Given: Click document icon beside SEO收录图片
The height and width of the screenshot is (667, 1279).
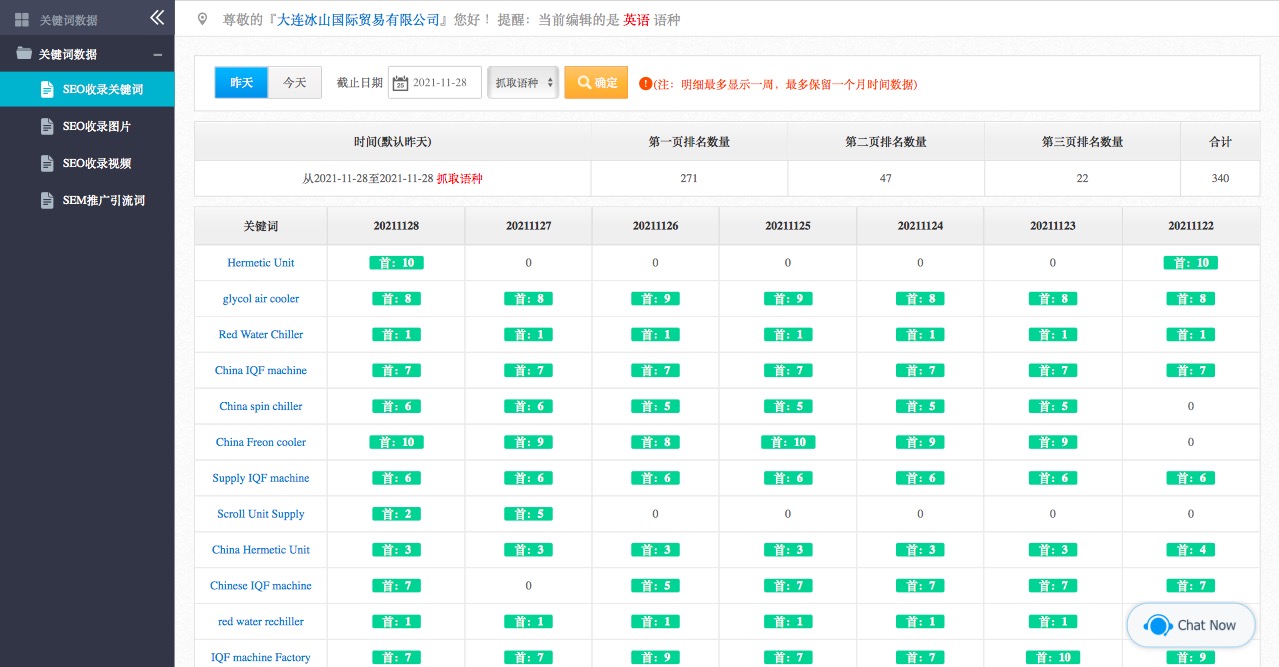Looking at the screenshot, I should pos(46,126).
